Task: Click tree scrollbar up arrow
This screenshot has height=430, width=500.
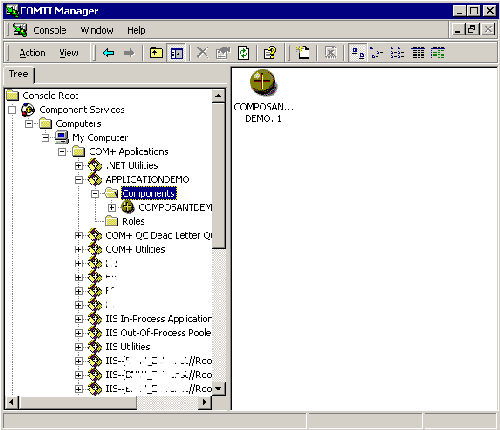Action: click(218, 96)
